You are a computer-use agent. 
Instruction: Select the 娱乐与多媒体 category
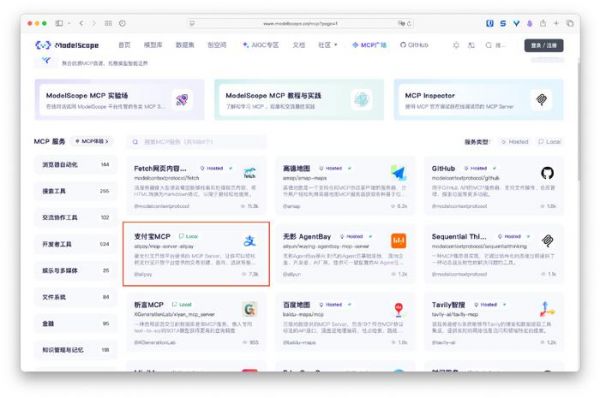[76, 271]
